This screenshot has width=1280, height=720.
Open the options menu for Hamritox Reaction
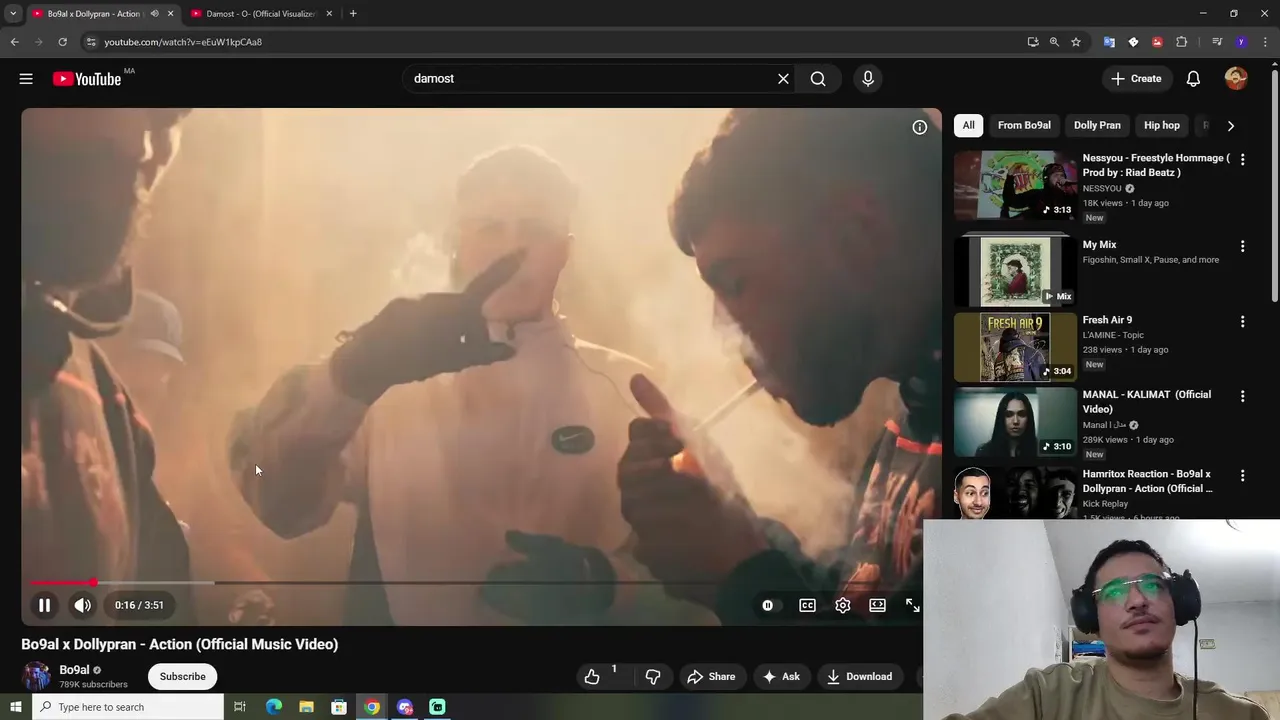[1242, 476]
